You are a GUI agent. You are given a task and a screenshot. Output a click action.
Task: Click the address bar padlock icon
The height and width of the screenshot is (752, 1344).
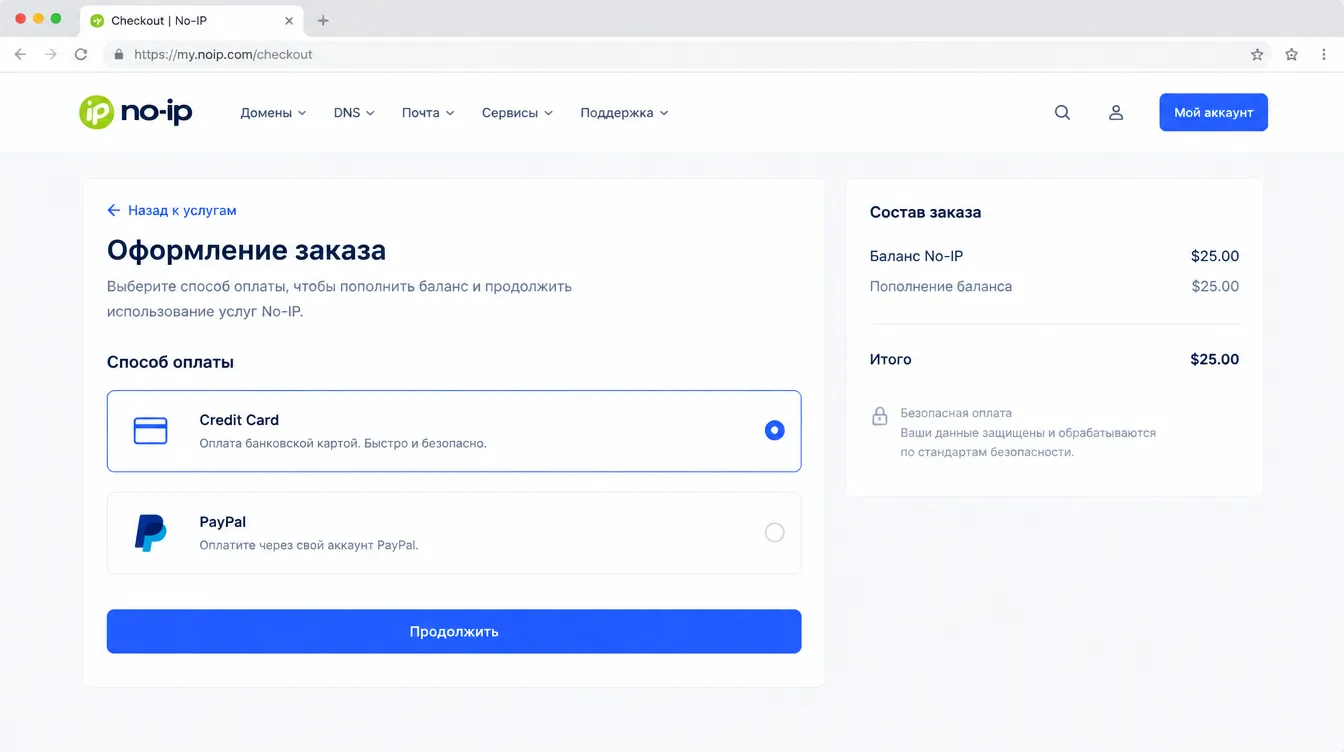point(118,55)
